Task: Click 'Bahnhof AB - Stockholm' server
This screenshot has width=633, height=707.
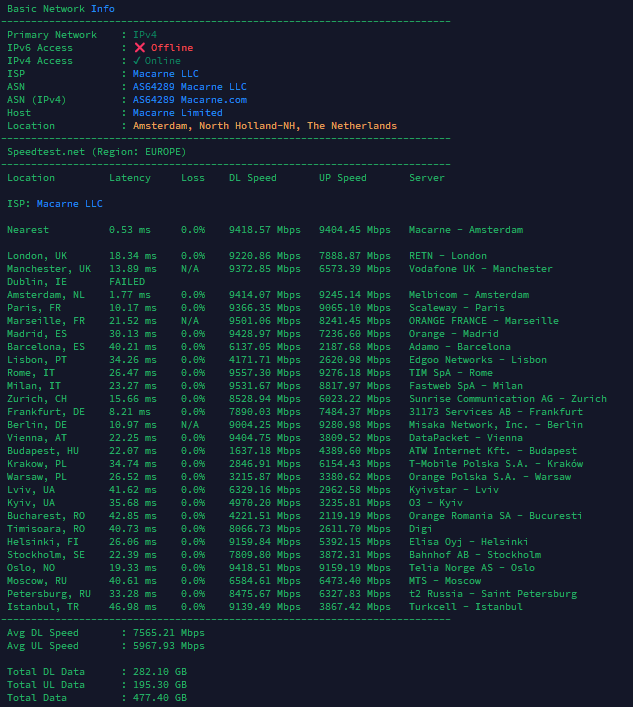Action: point(475,555)
